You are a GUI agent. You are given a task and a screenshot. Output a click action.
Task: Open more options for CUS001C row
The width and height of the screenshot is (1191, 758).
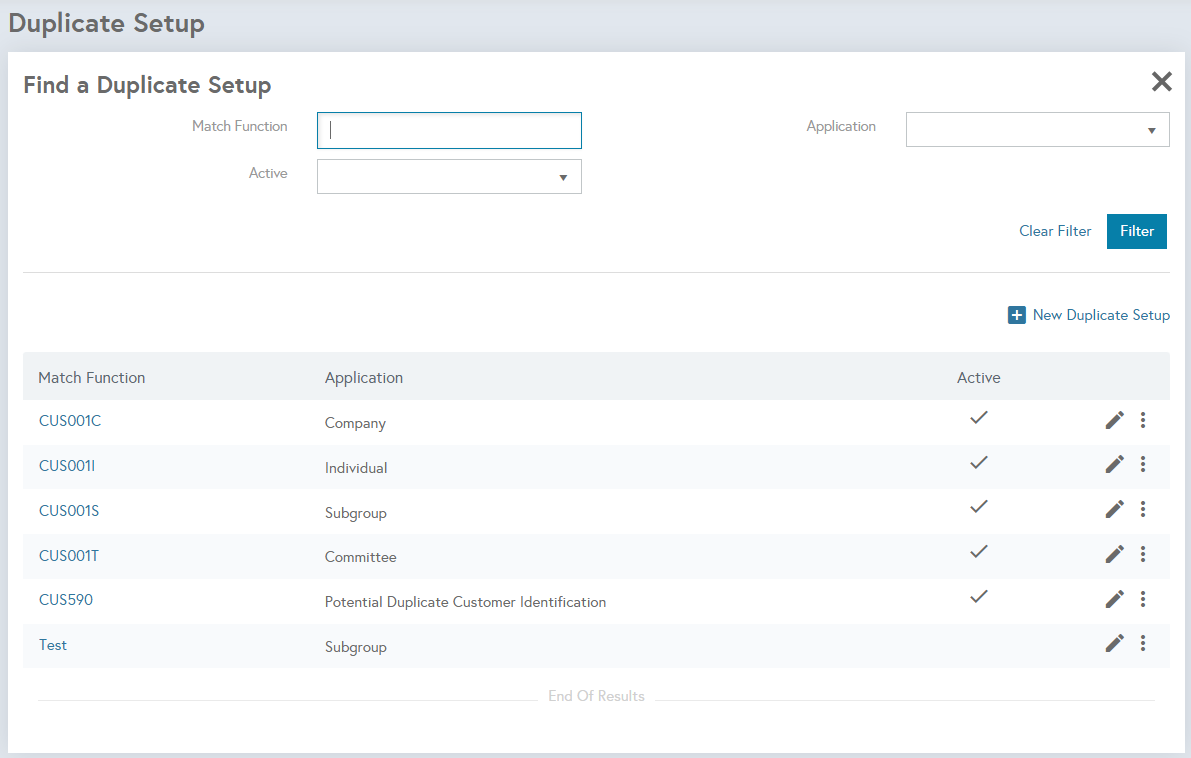click(x=1142, y=420)
